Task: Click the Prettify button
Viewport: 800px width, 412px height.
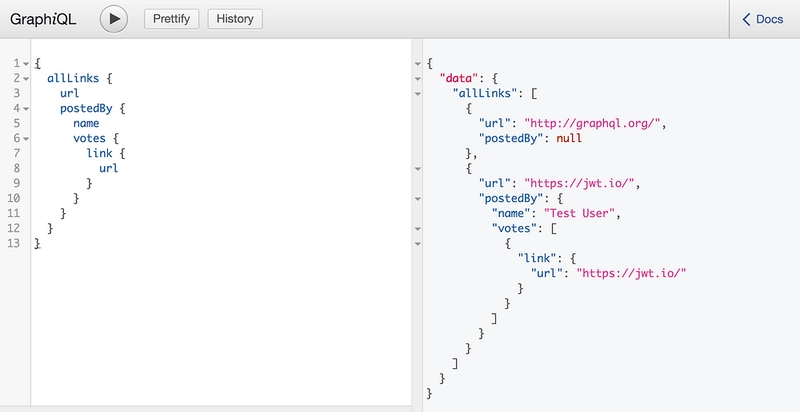Action: tap(172, 18)
